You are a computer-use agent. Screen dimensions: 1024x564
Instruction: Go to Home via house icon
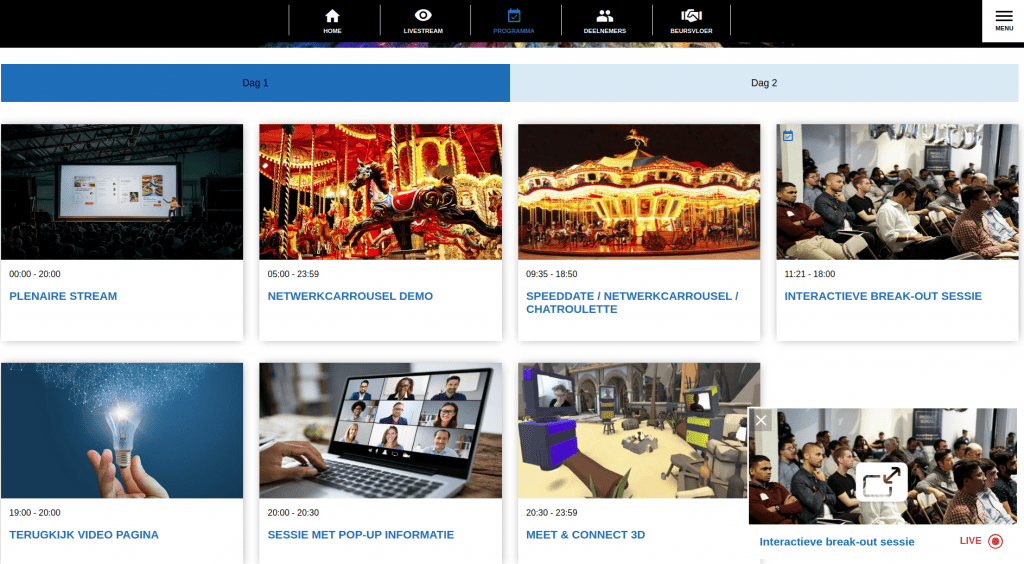[332, 16]
